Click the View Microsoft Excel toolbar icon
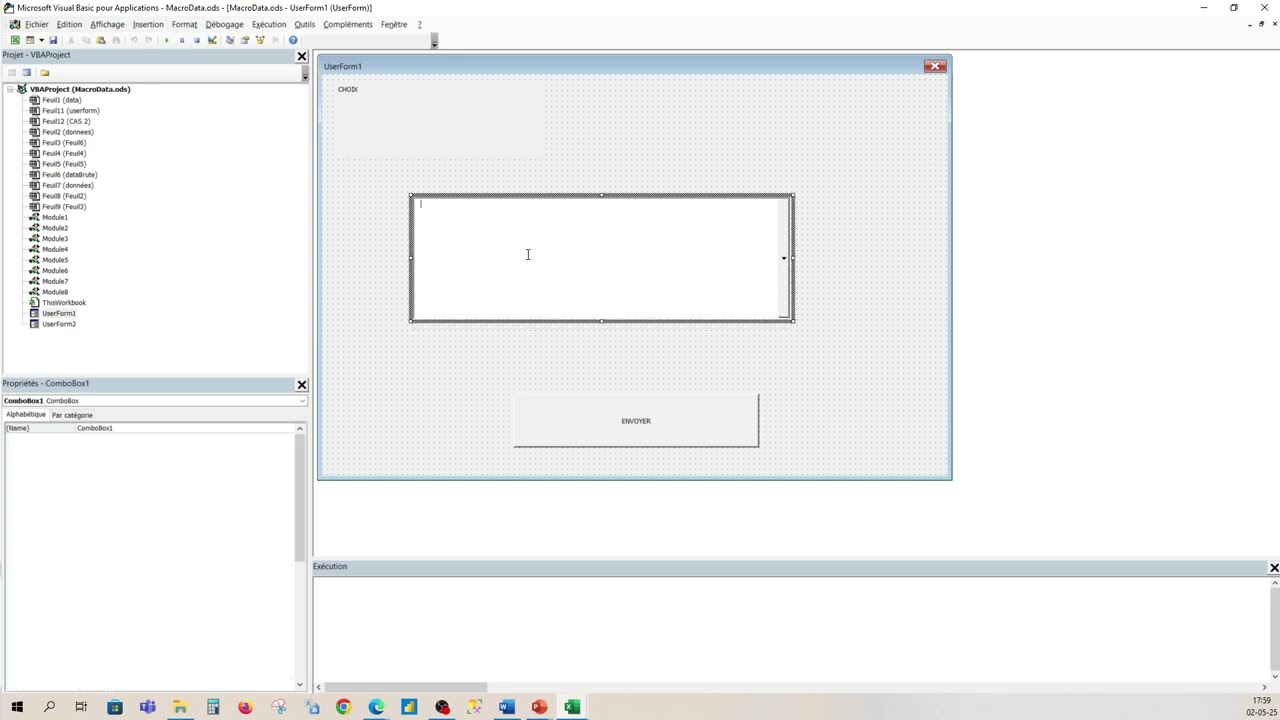 (x=15, y=40)
